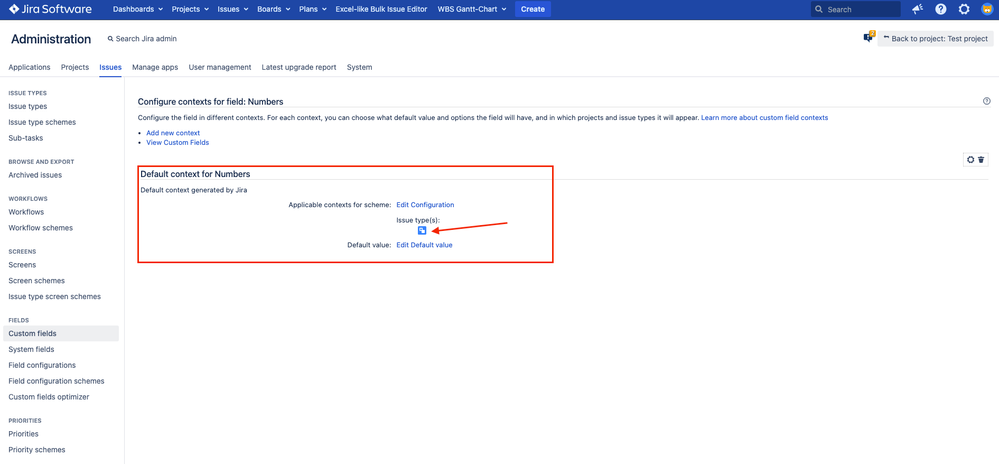Viewport: 999px width, 464px height.
Task: Switch to the Applications tab
Action: point(29,67)
